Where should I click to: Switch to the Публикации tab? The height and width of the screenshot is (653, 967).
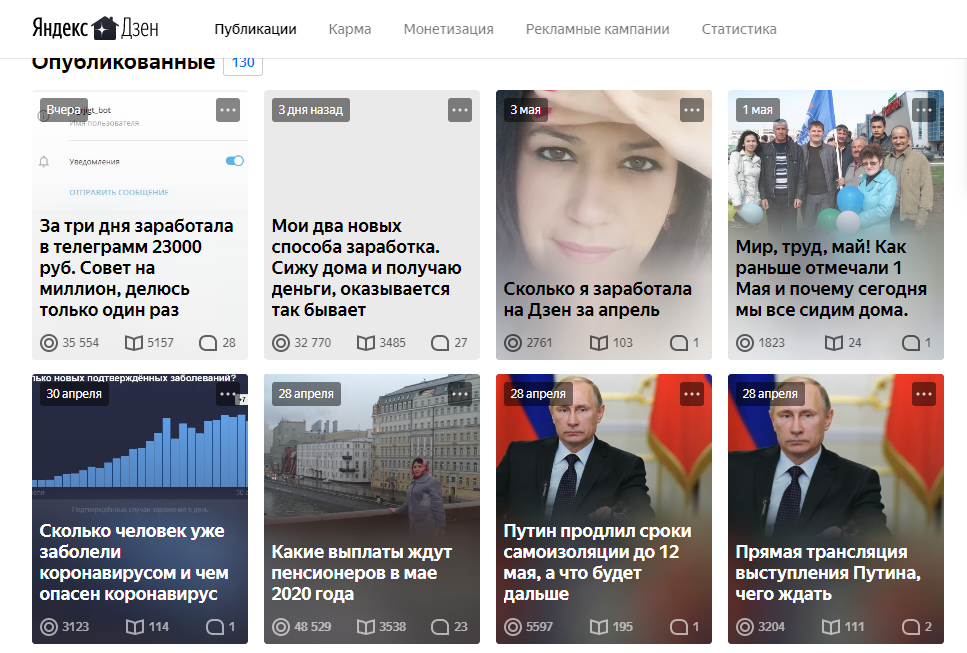[x=255, y=29]
